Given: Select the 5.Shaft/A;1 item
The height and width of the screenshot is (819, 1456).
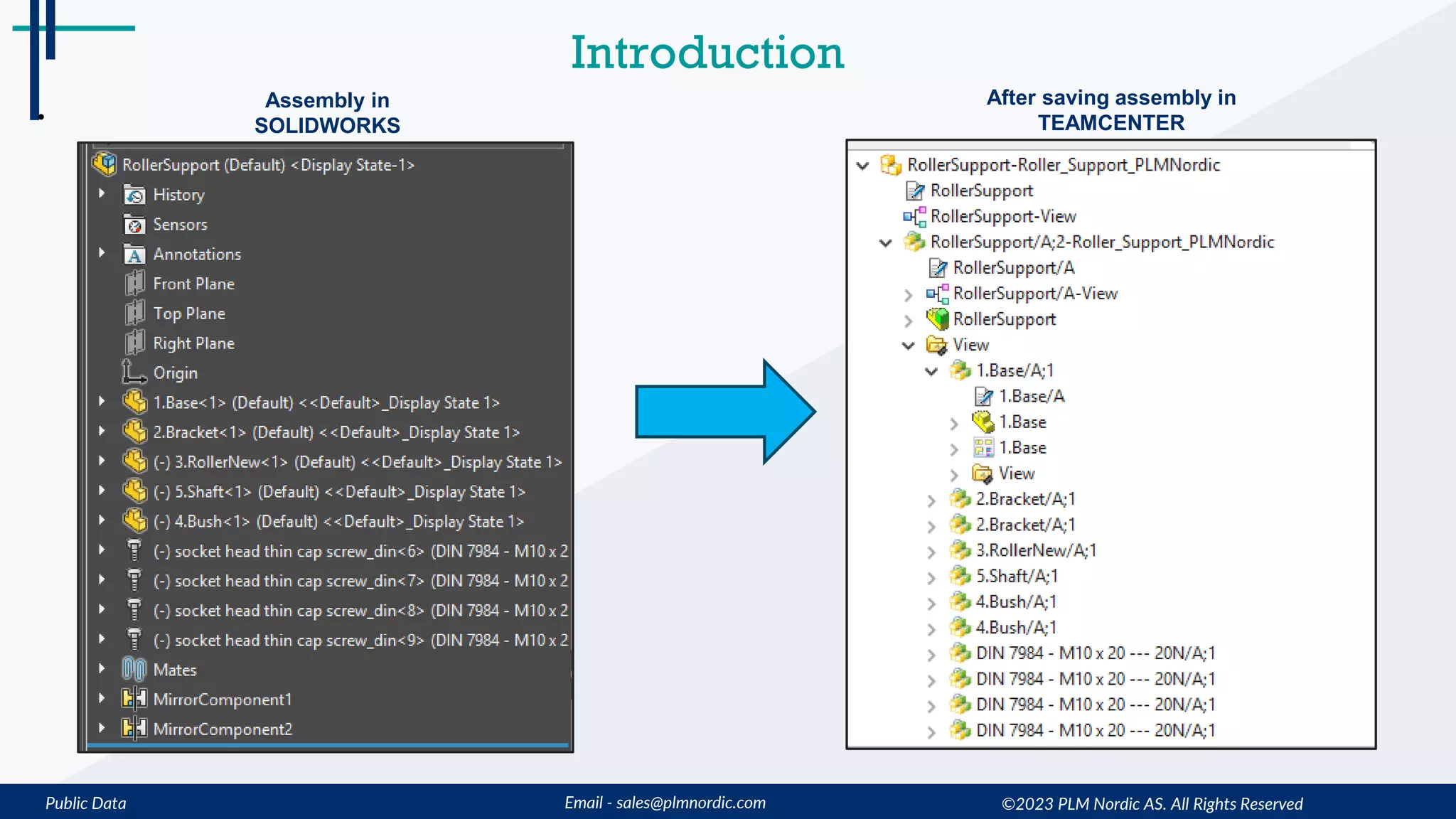Looking at the screenshot, I should pos(1016,577).
